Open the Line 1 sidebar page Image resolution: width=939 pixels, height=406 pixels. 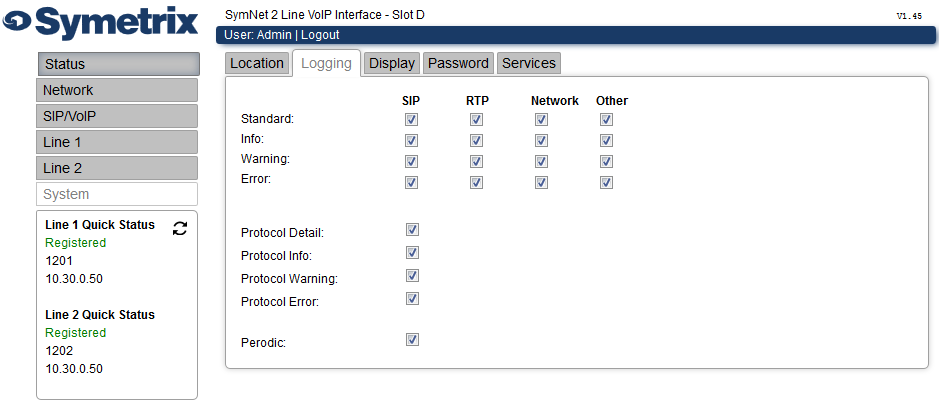pos(117,143)
